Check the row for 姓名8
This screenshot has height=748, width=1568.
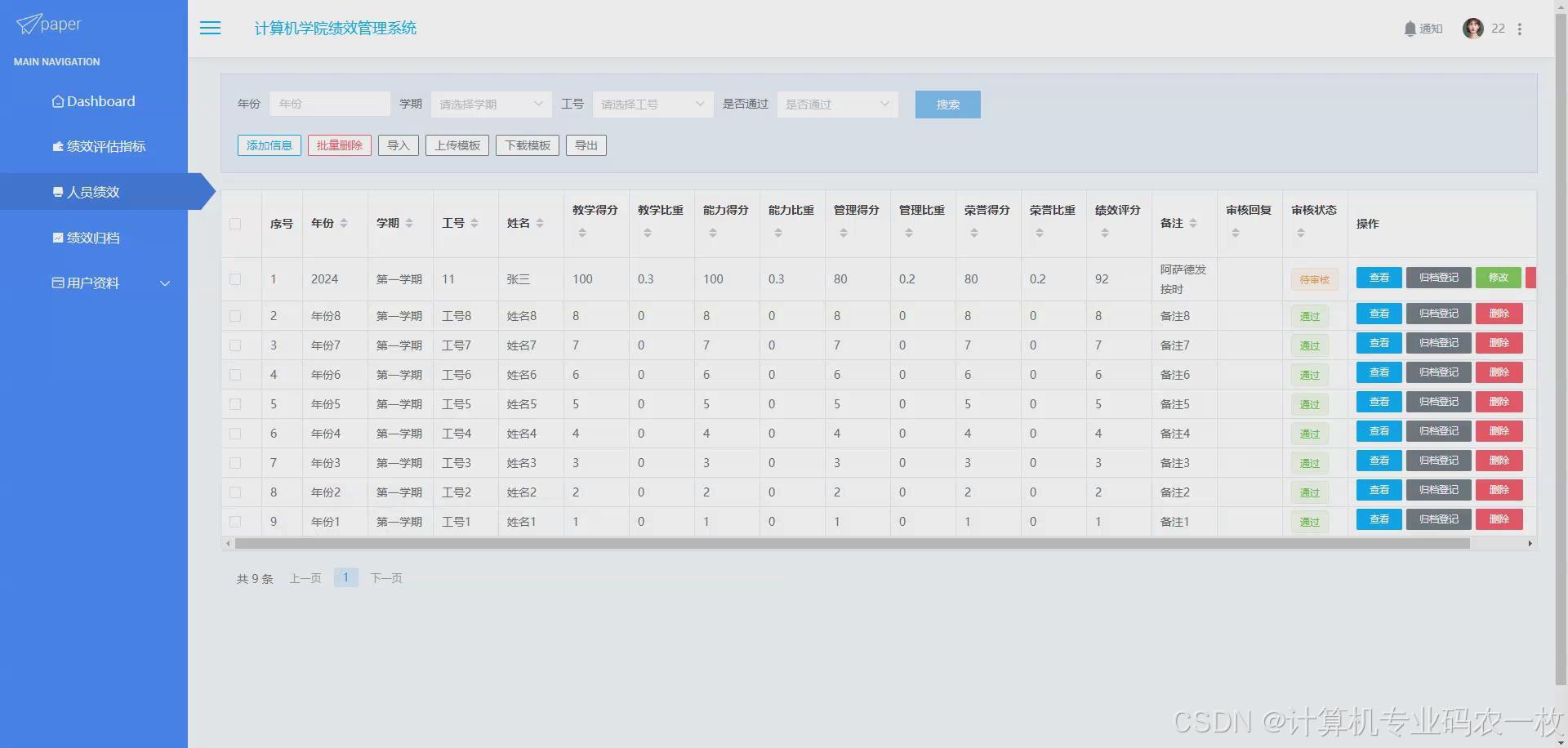[235, 316]
